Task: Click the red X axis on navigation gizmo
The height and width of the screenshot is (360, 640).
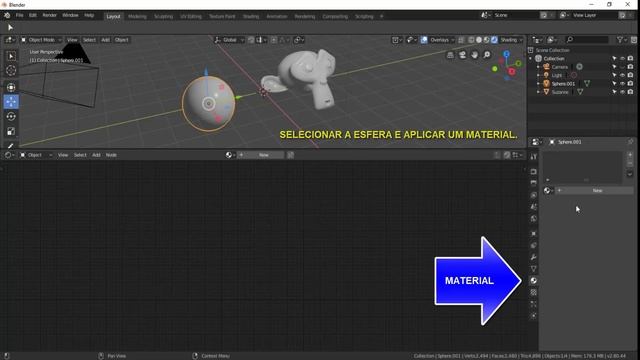Action: pos(511,72)
